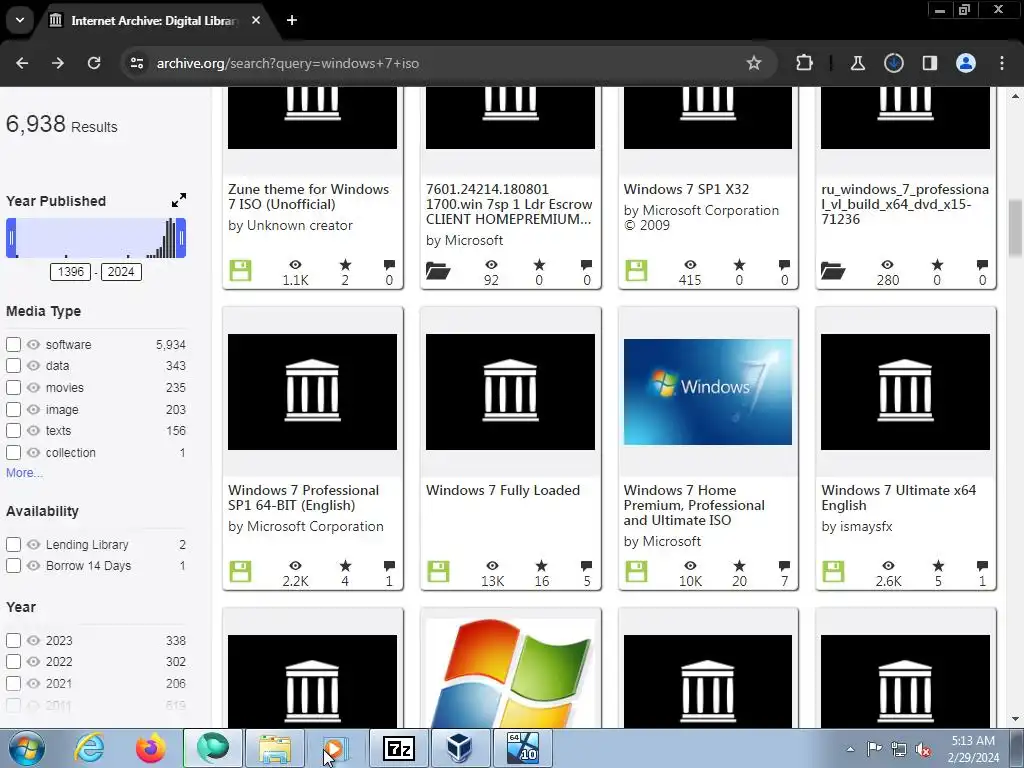Hide movies results with the eye icon
Image resolution: width=1024 pixels, height=768 pixels.
pyautogui.click(x=33, y=387)
